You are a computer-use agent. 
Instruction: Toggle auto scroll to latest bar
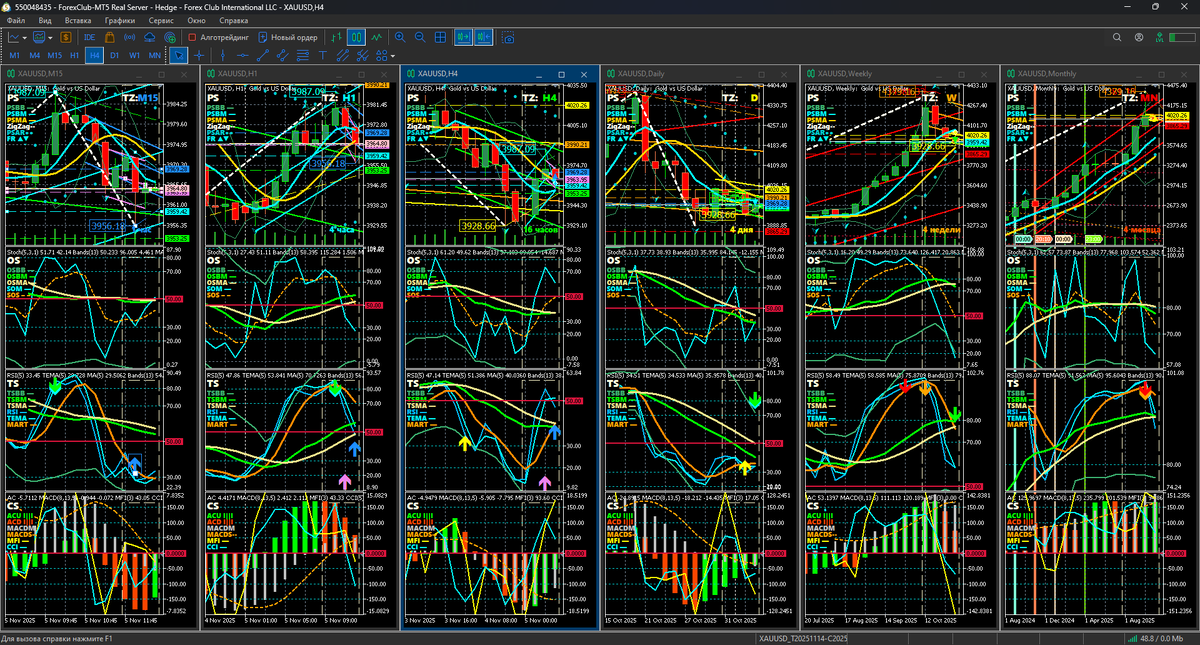(463, 37)
